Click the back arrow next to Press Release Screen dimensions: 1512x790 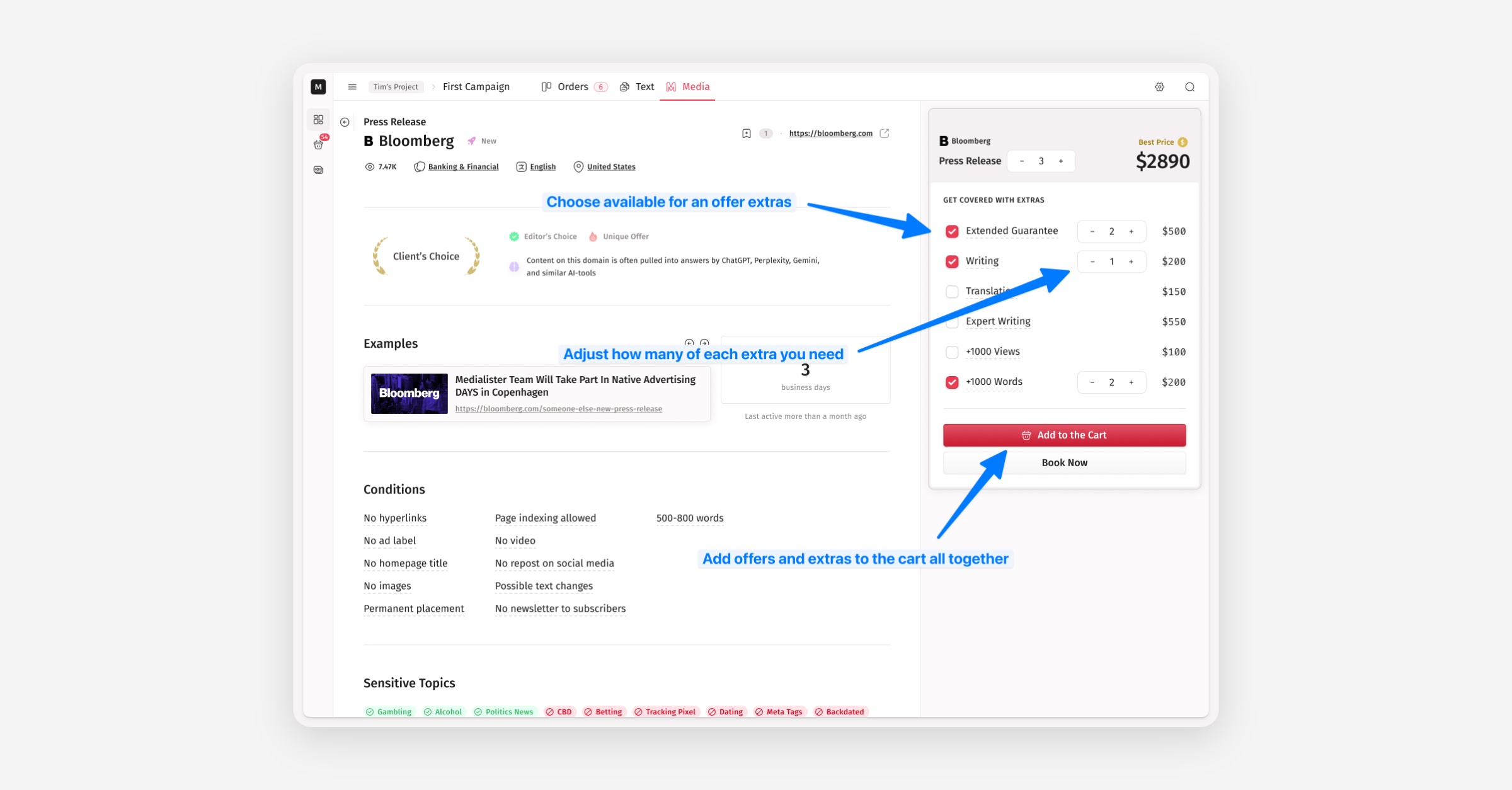point(345,122)
